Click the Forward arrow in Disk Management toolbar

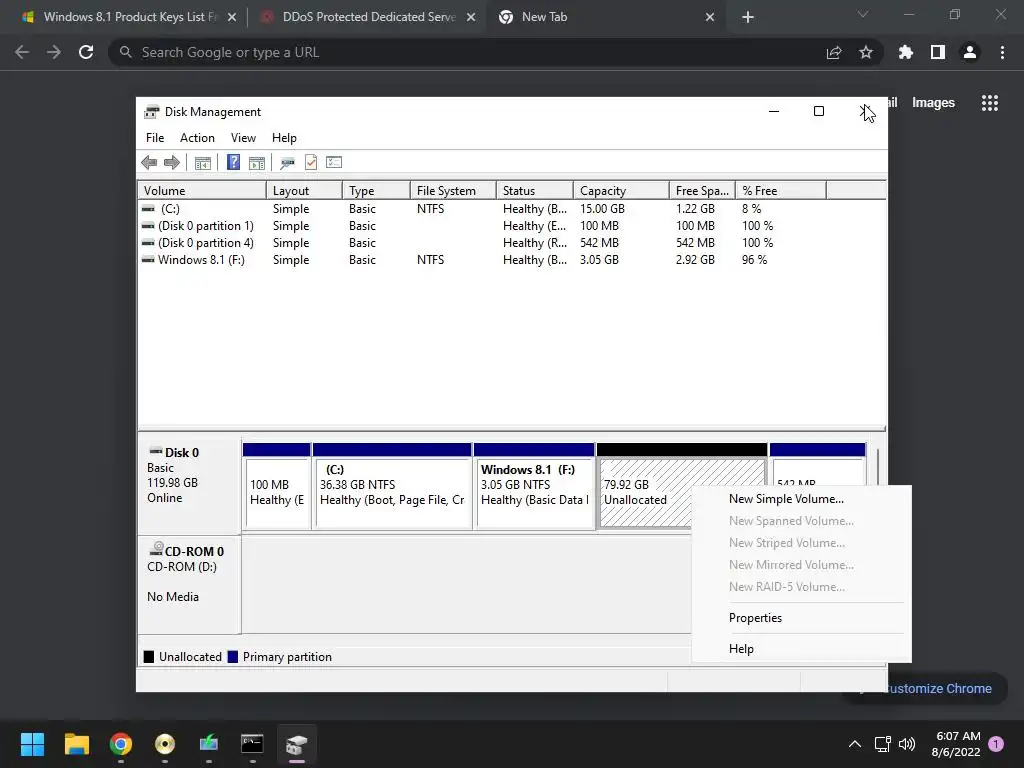(172, 163)
